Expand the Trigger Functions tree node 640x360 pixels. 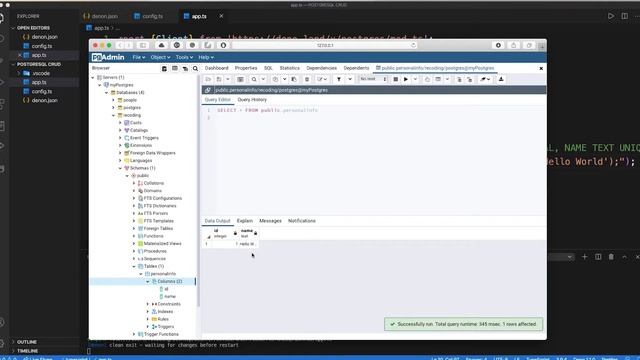(x=134, y=334)
